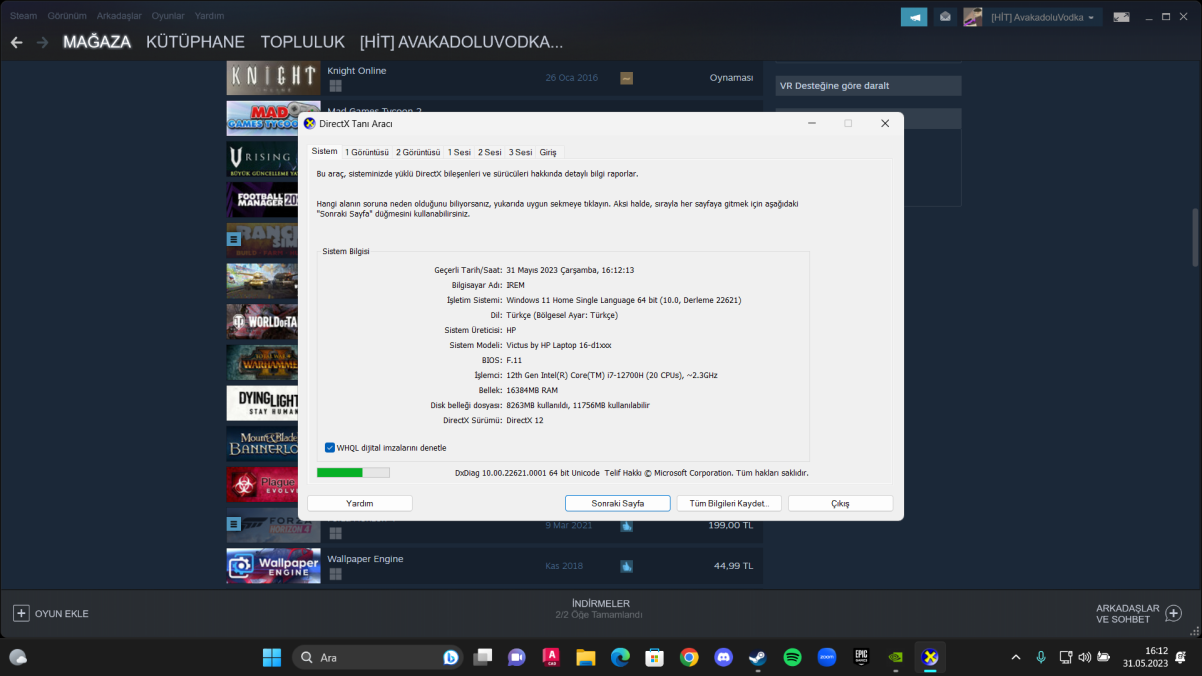This screenshot has height=676, width=1202.
Task: Open the Sistem tab
Action: [324, 151]
